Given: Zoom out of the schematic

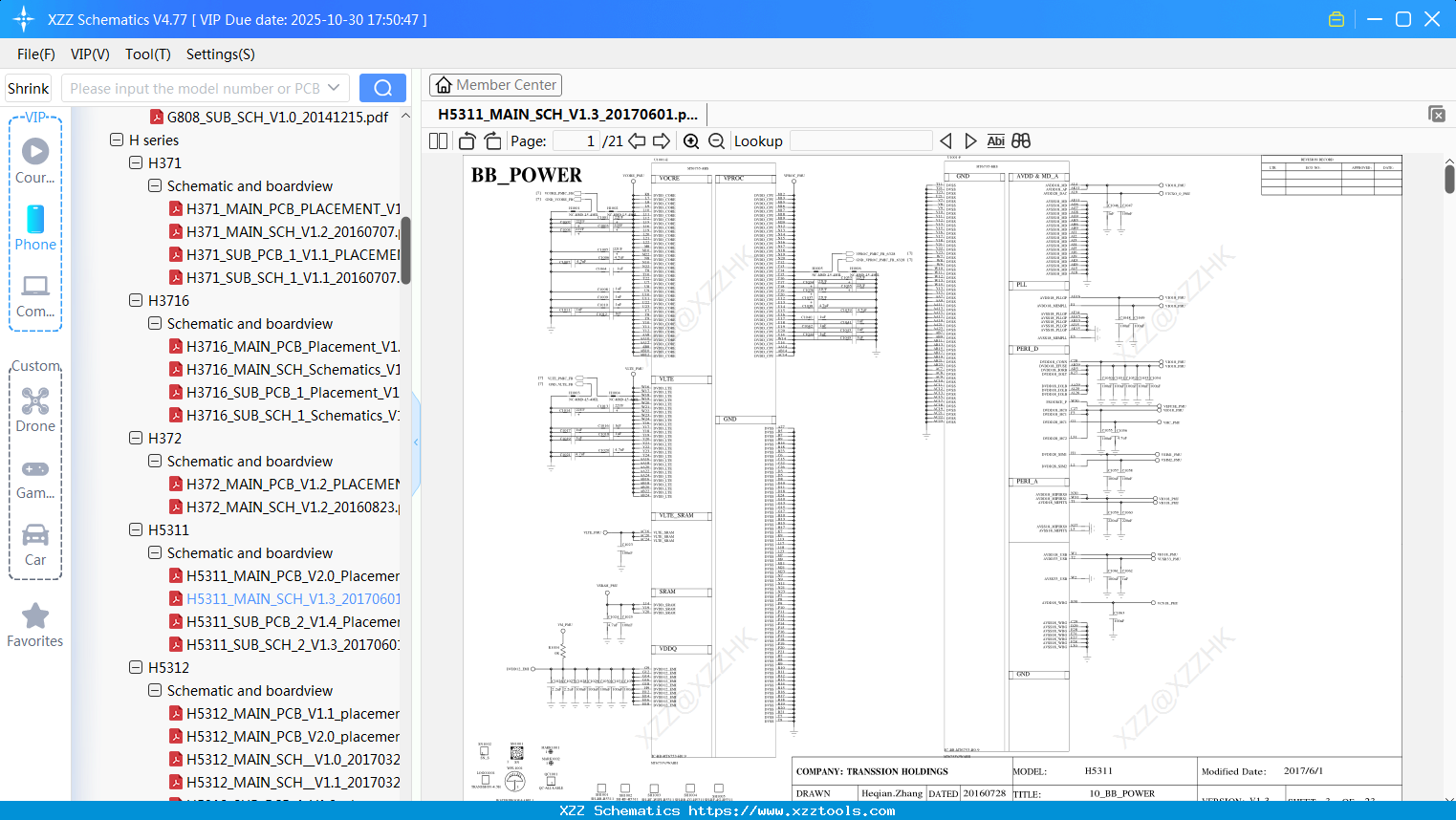Looking at the screenshot, I should (715, 140).
